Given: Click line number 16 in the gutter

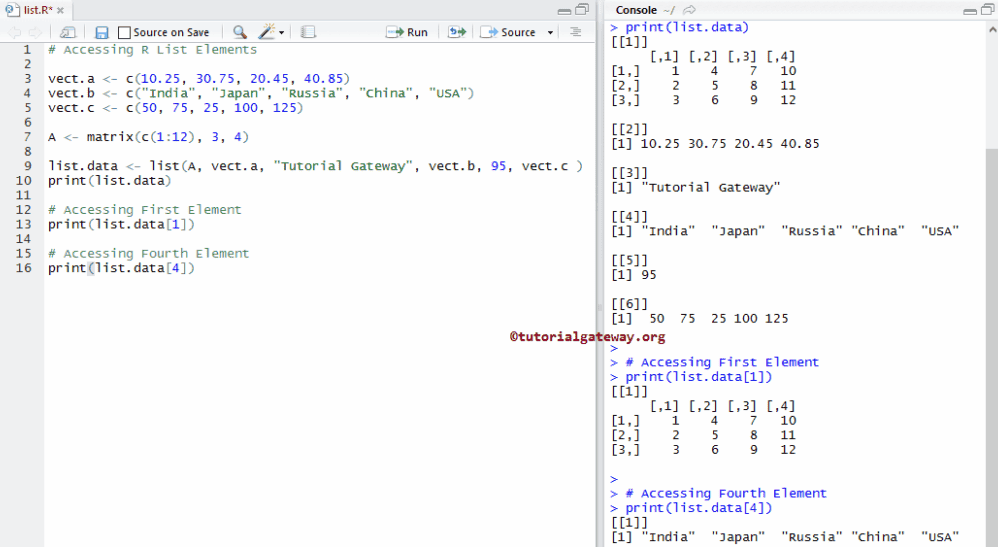Looking at the screenshot, I should tap(24, 267).
